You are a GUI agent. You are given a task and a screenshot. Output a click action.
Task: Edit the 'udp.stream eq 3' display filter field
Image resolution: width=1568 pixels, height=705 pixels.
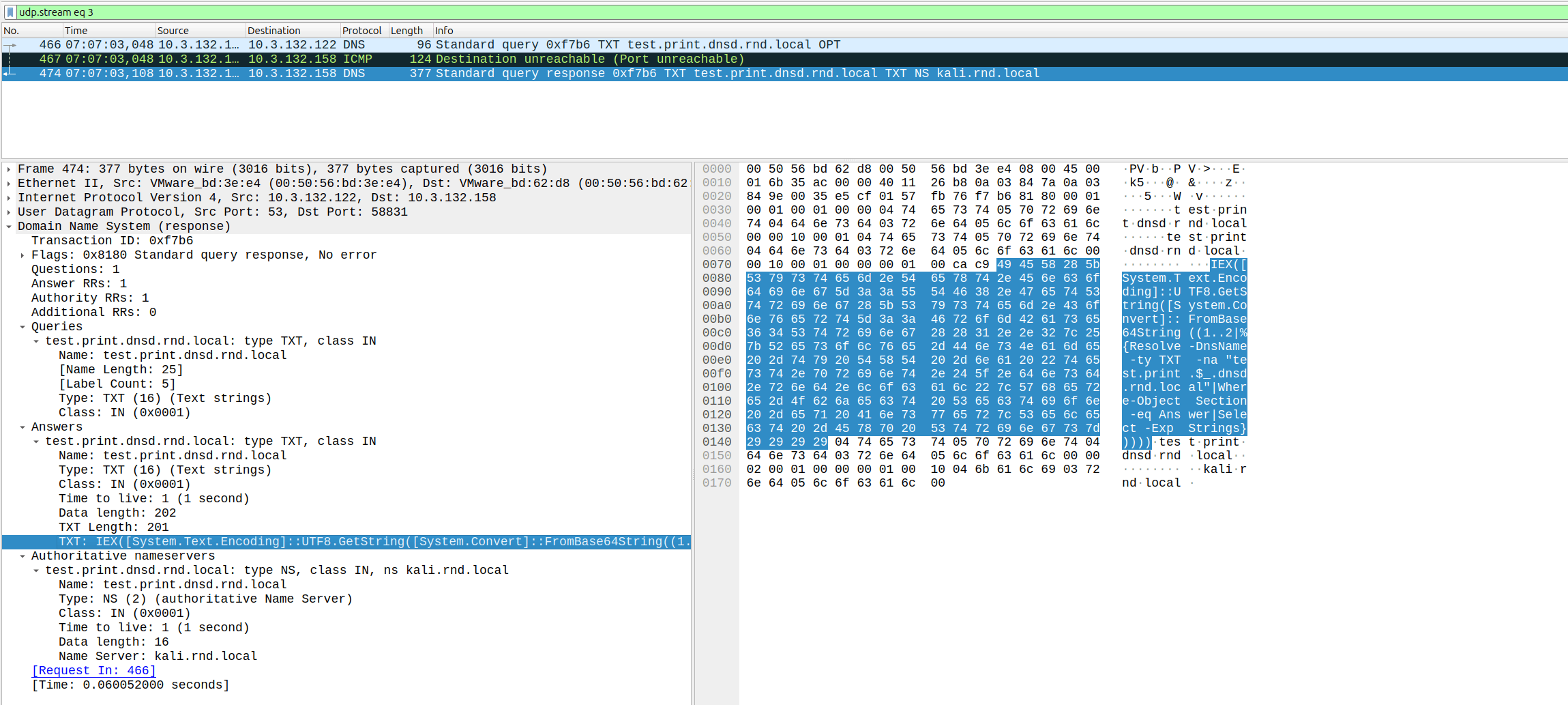791,12
